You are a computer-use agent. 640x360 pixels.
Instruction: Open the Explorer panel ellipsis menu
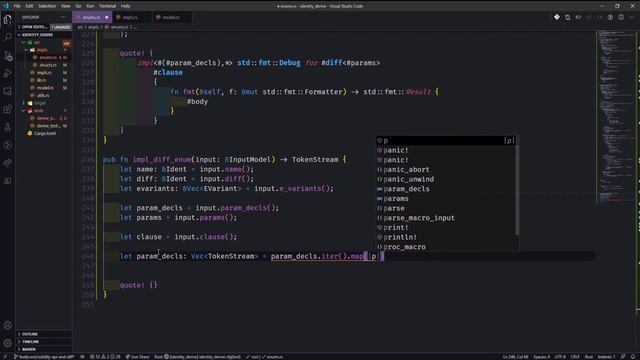click(x=63, y=17)
